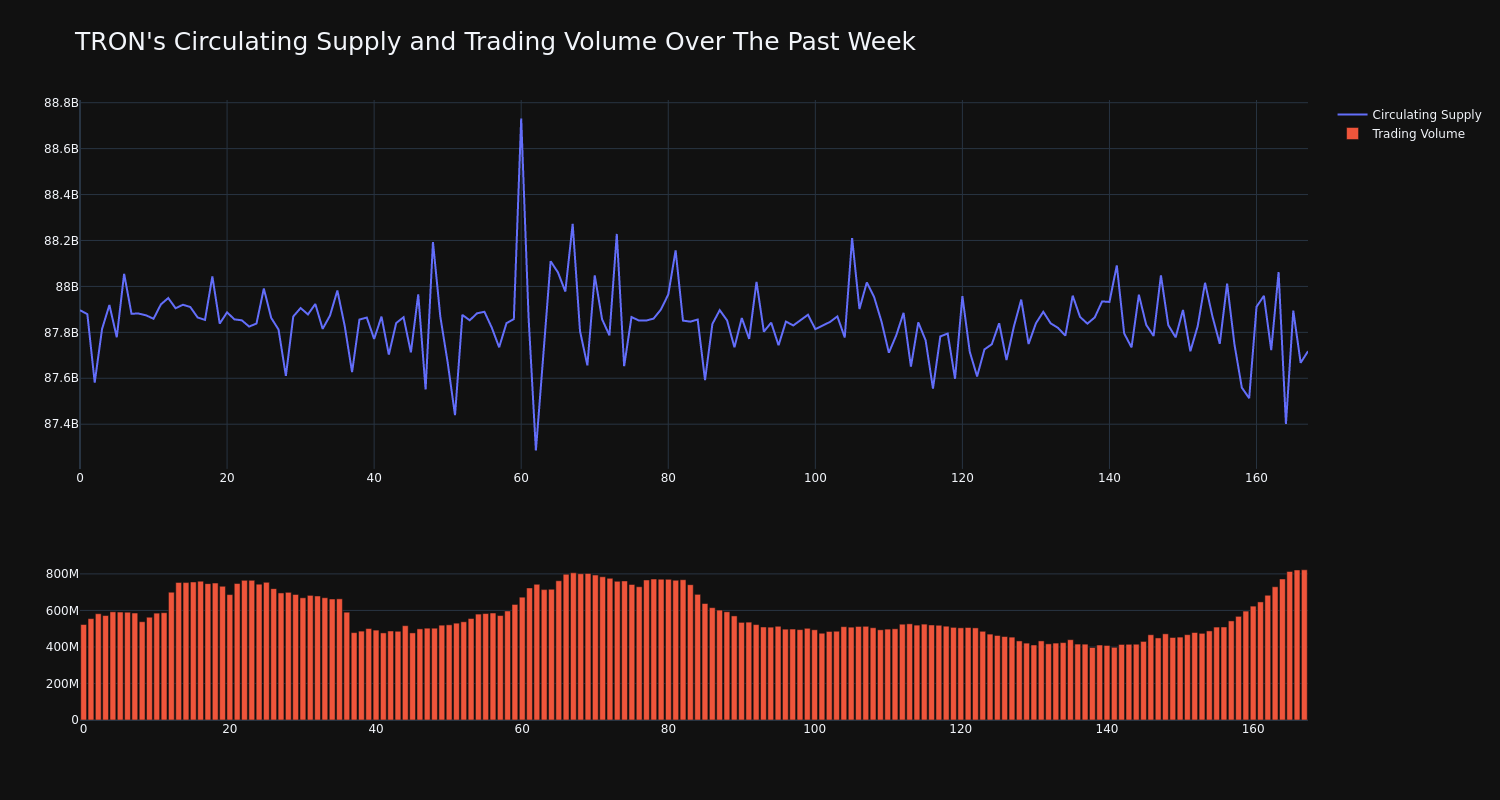Click the 87.4B y-axis label
This screenshot has height=800, width=1500.
click(x=61, y=424)
